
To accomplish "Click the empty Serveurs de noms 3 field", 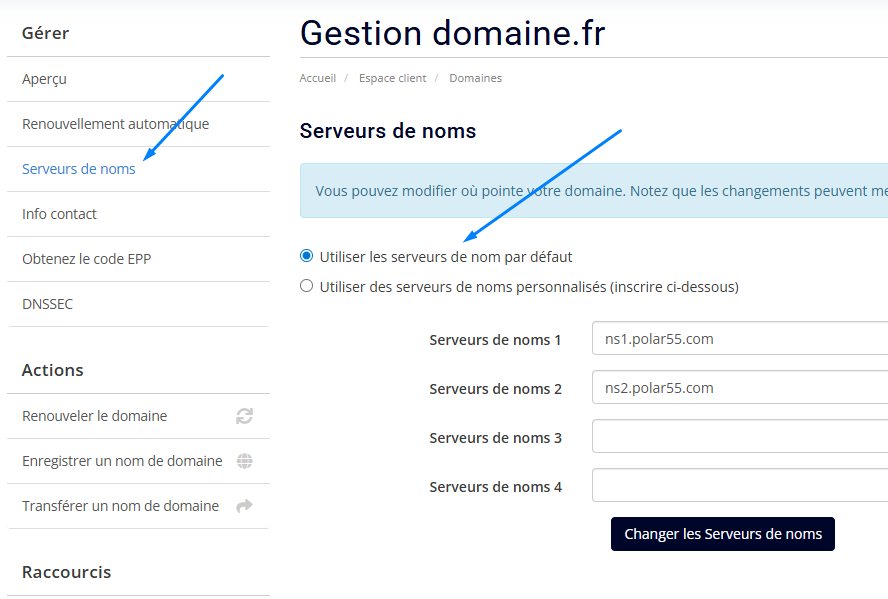I will click(740, 437).
